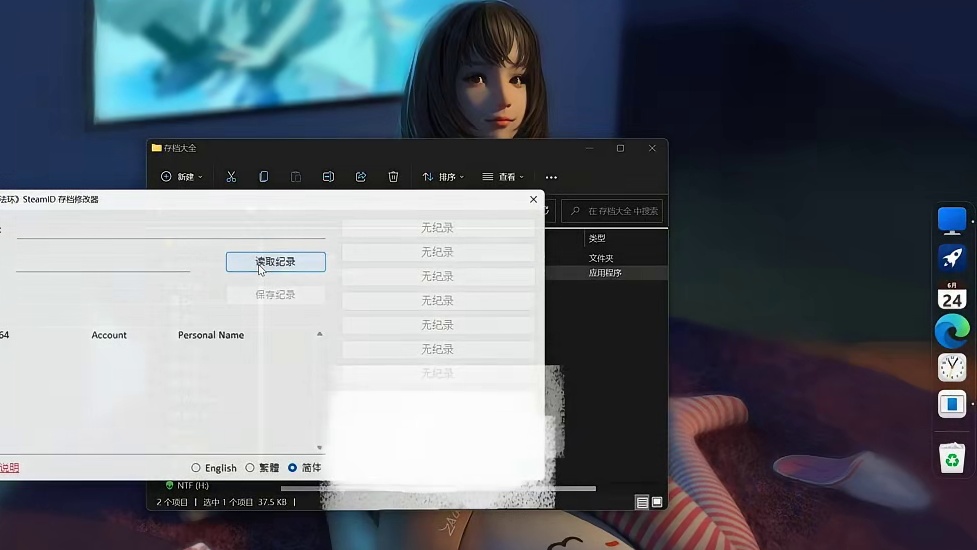Expand the 查看 view dropdown
Screen dimensions: 977x550
point(503,177)
